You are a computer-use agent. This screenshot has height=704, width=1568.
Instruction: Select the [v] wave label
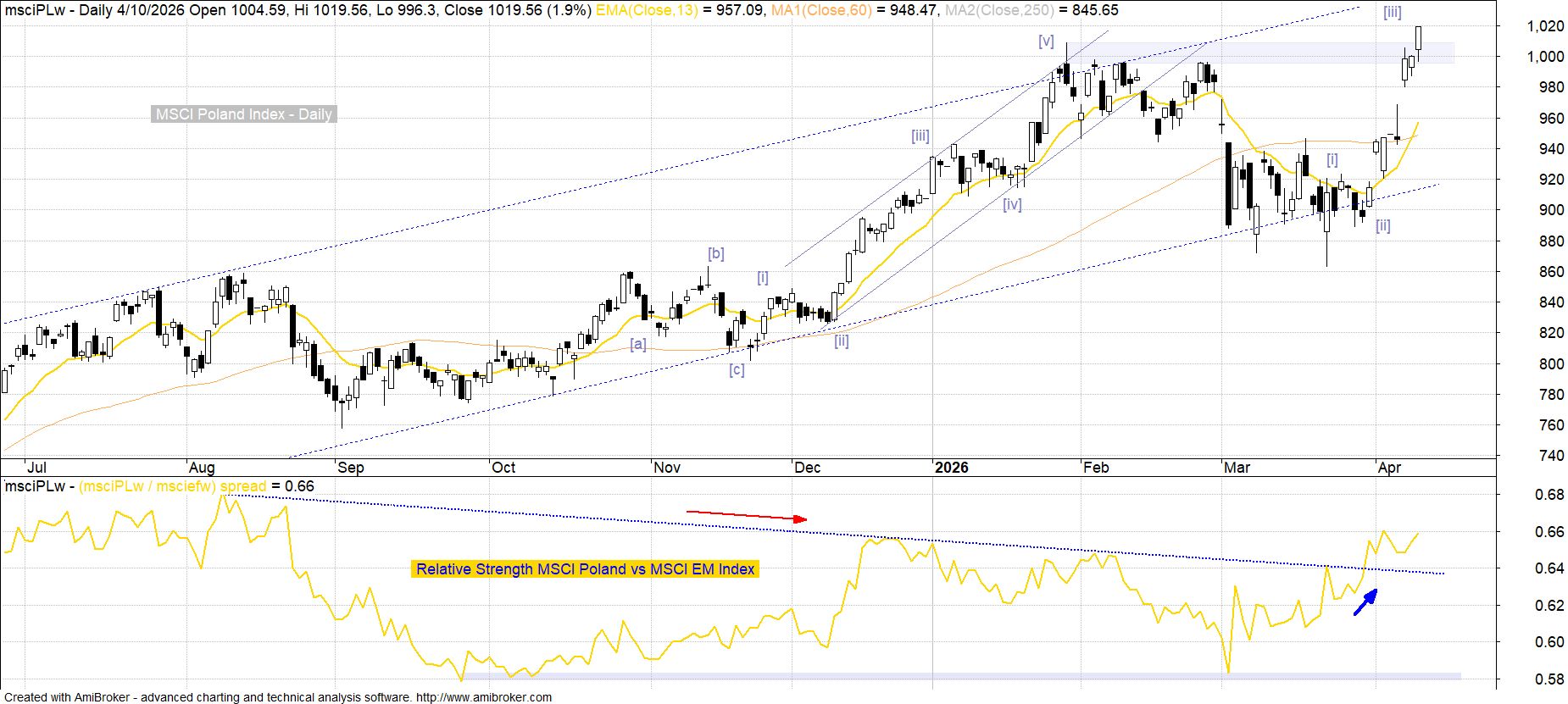pyautogui.click(x=1046, y=41)
